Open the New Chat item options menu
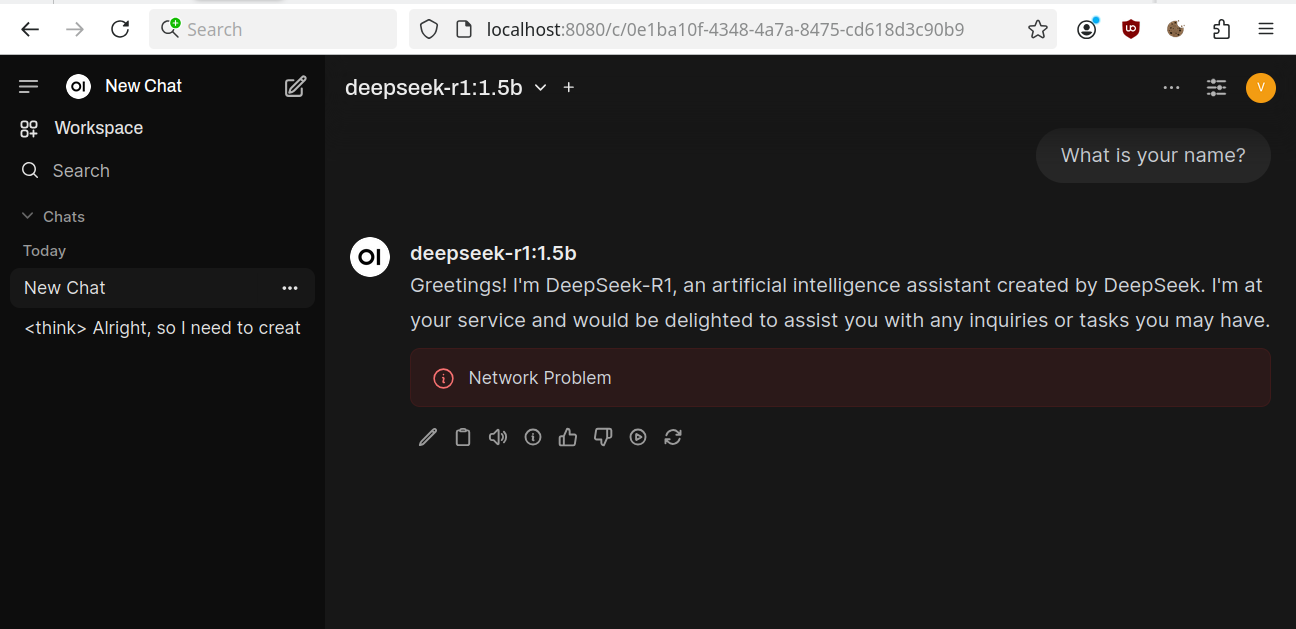Image resolution: width=1296 pixels, height=629 pixels. click(x=290, y=288)
